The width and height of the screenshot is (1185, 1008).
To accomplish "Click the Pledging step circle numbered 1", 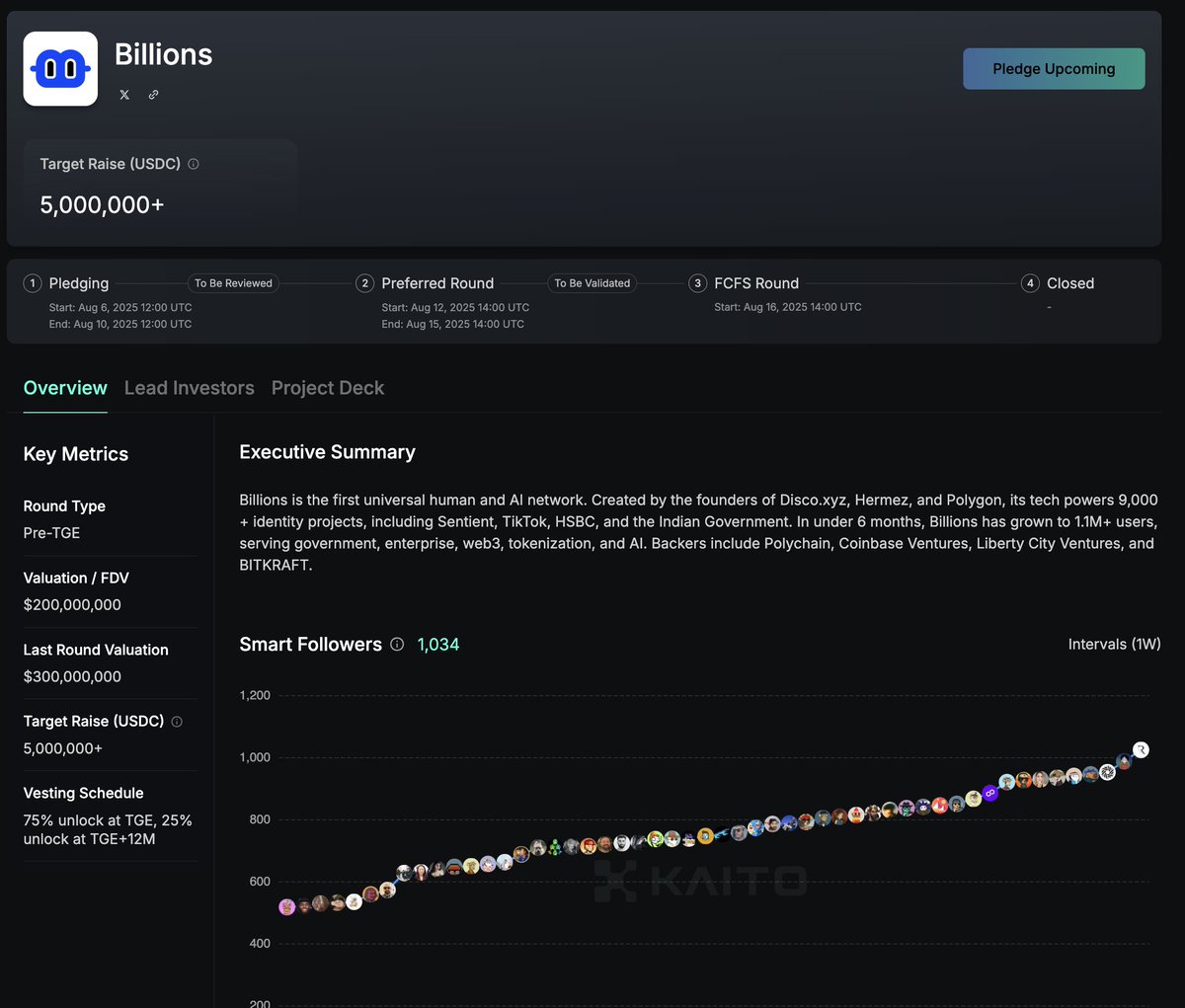I will pyautogui.click(x=32, y=283).
